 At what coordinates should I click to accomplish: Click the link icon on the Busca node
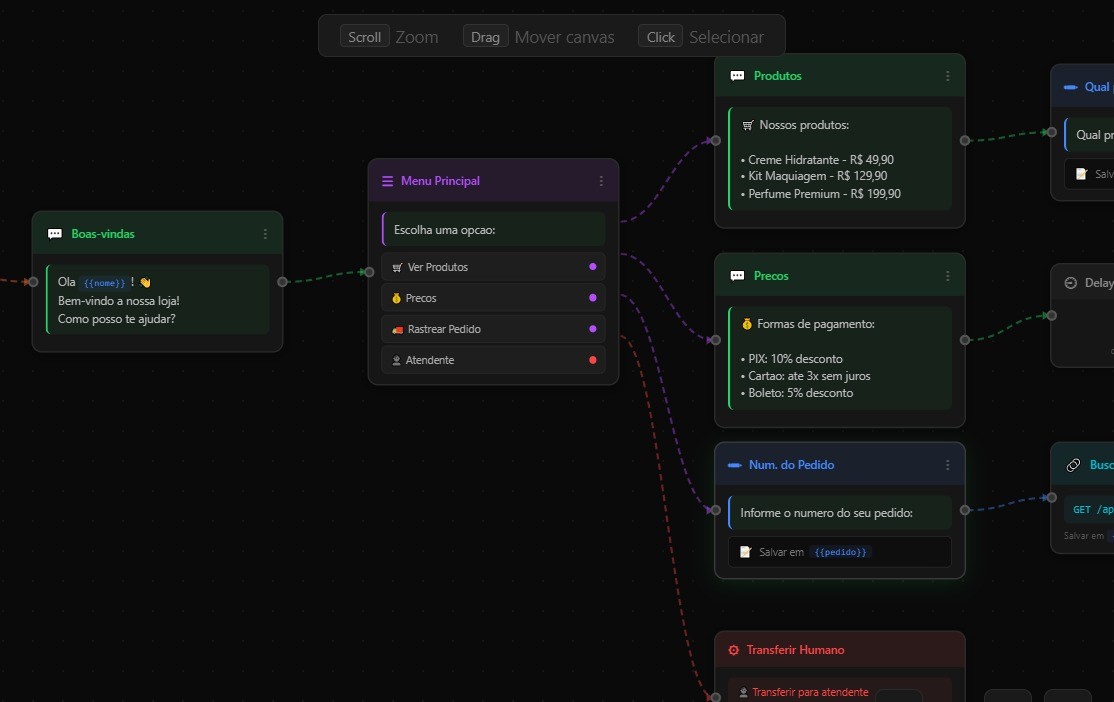(1073, 465)
